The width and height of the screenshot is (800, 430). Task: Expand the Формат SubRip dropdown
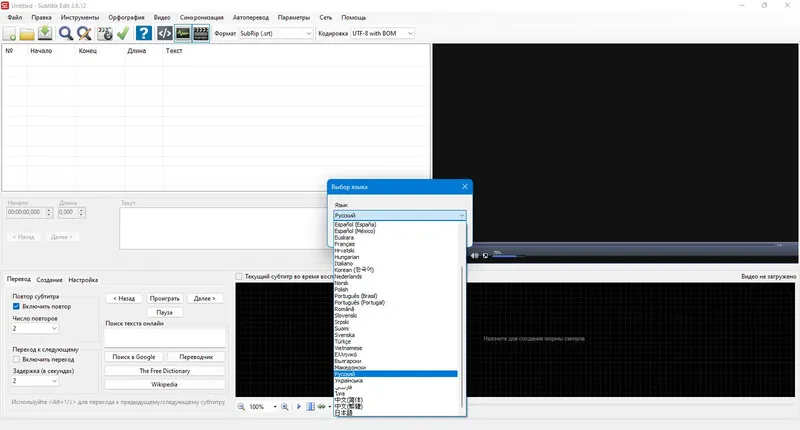(x=276, y=33)
